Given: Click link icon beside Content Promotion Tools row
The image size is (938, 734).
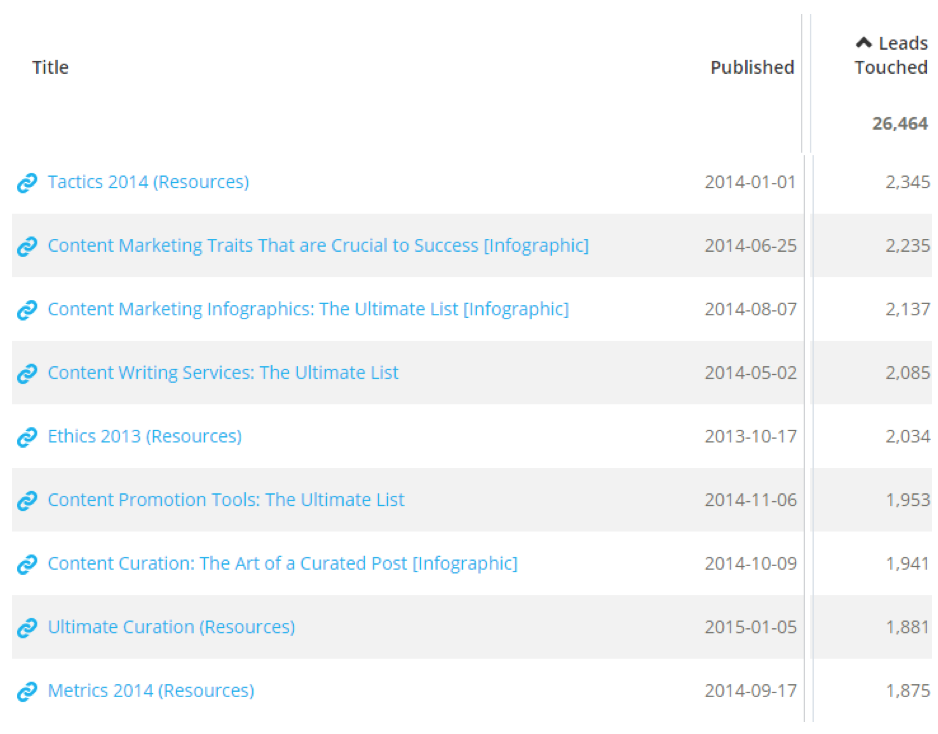Looking at the screenshot, I should (x=27, y=501).
